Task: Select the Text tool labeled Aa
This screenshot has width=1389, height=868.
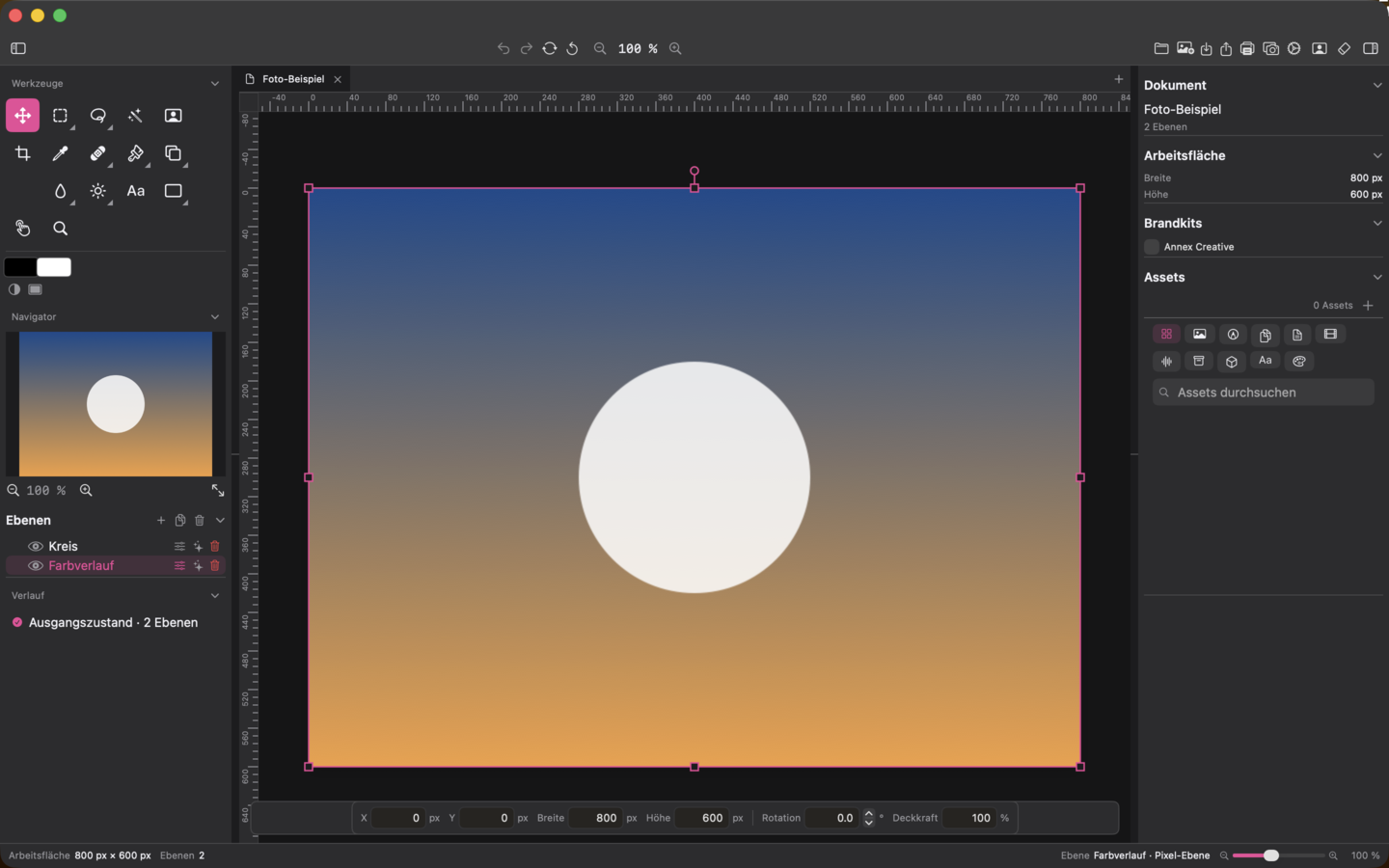Action: (136, 191)
